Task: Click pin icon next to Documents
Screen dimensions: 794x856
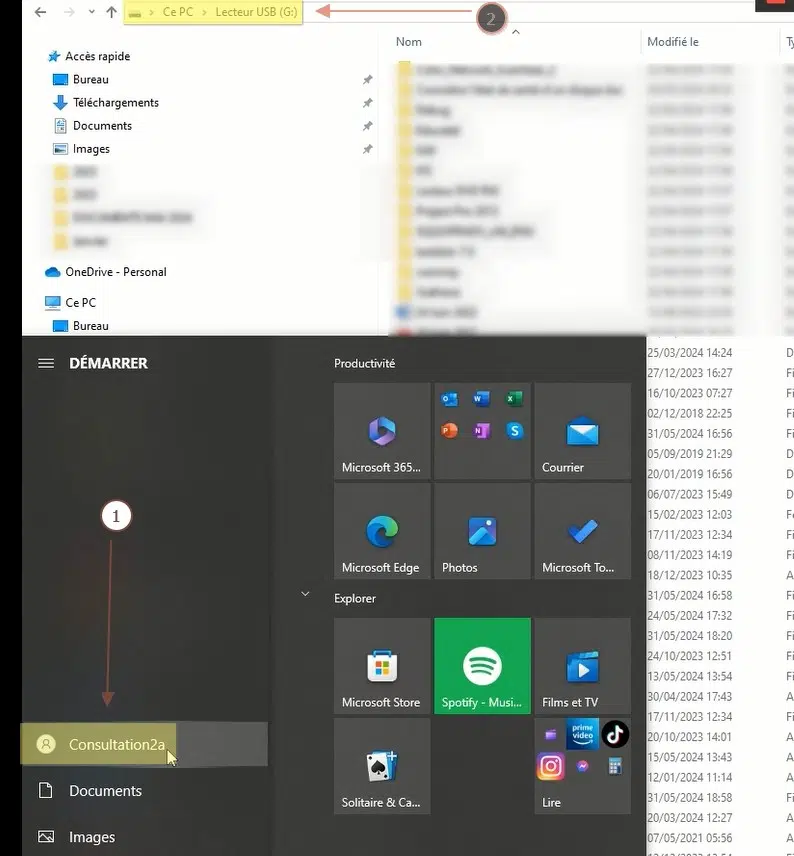Action: point(368,126)
